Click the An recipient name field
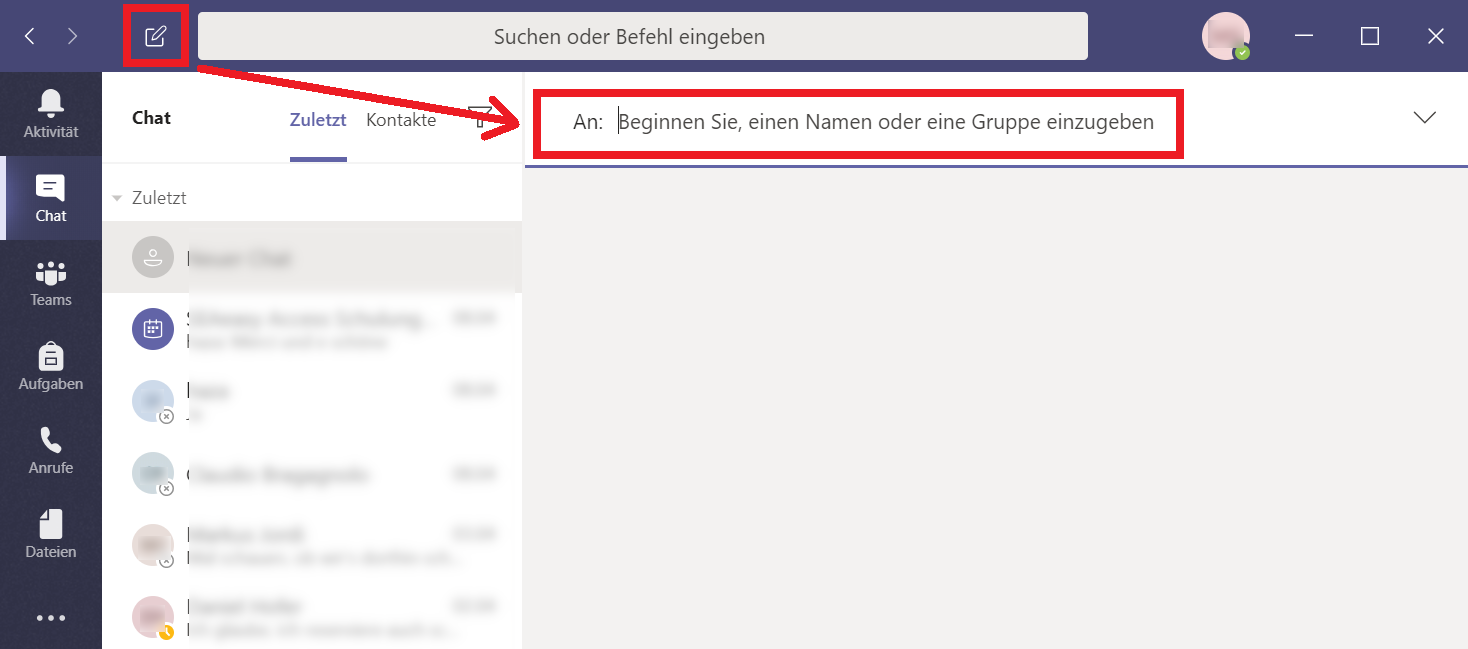Screen dimensions: 1468x649 click(x=885, y=122)
